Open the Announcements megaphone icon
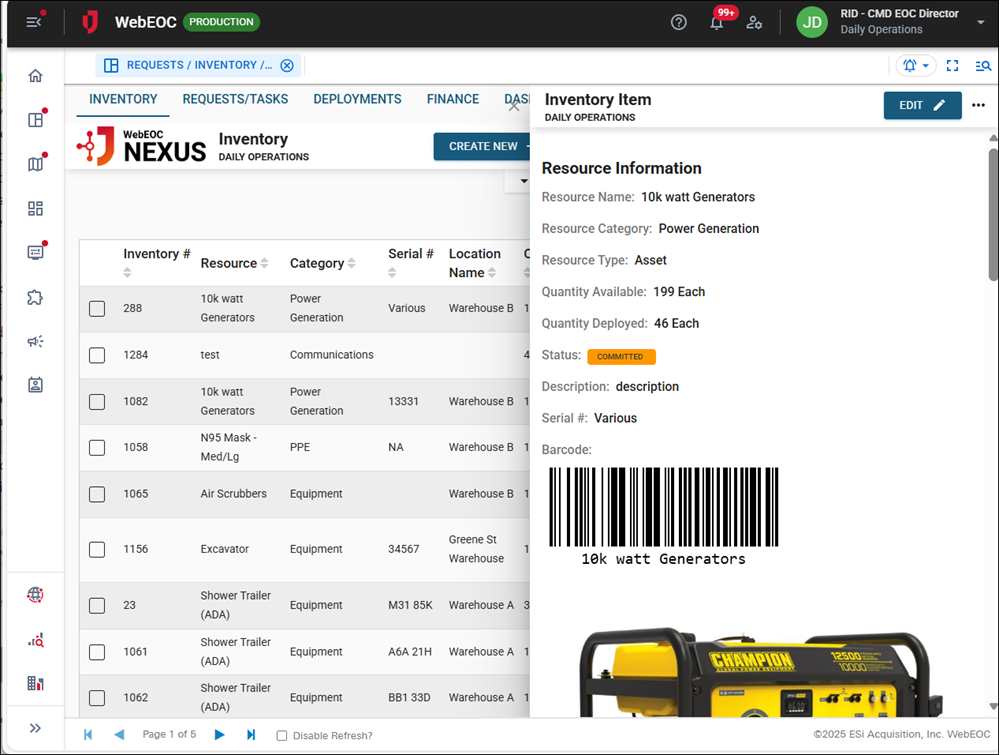The height and width of the screenshot is (755, 1000). click(x=35, y=341)
